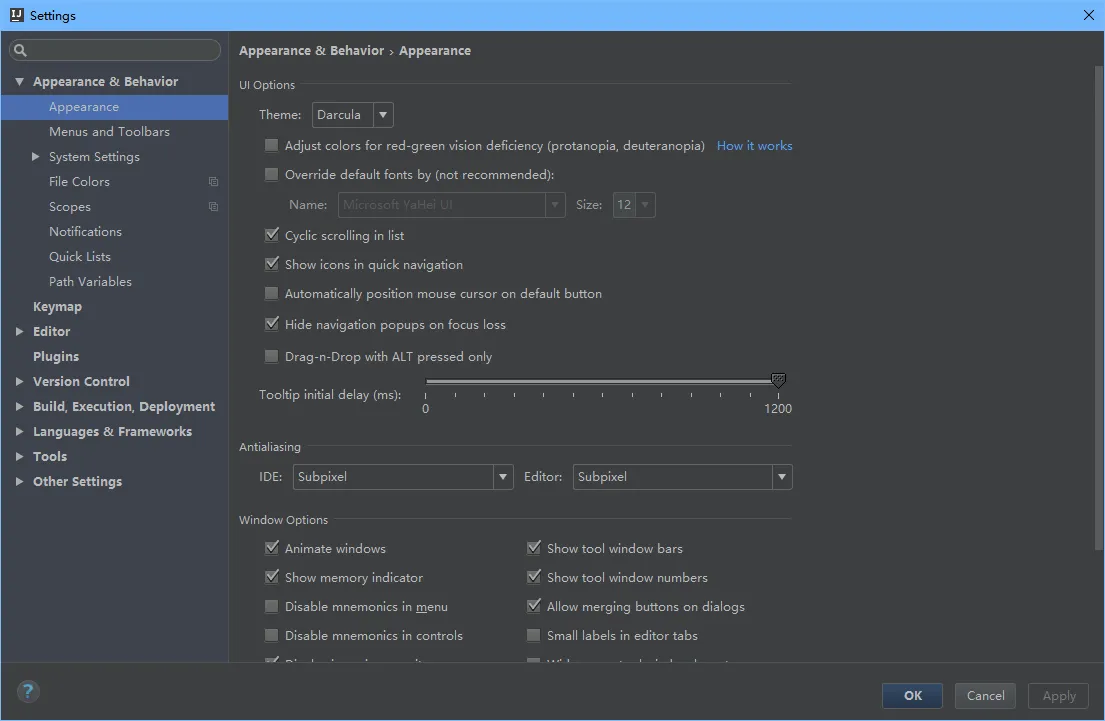Viewport: 1105px width, 721px height.
Task: Expand the Version Control tree node
Action: pos(19,381)
